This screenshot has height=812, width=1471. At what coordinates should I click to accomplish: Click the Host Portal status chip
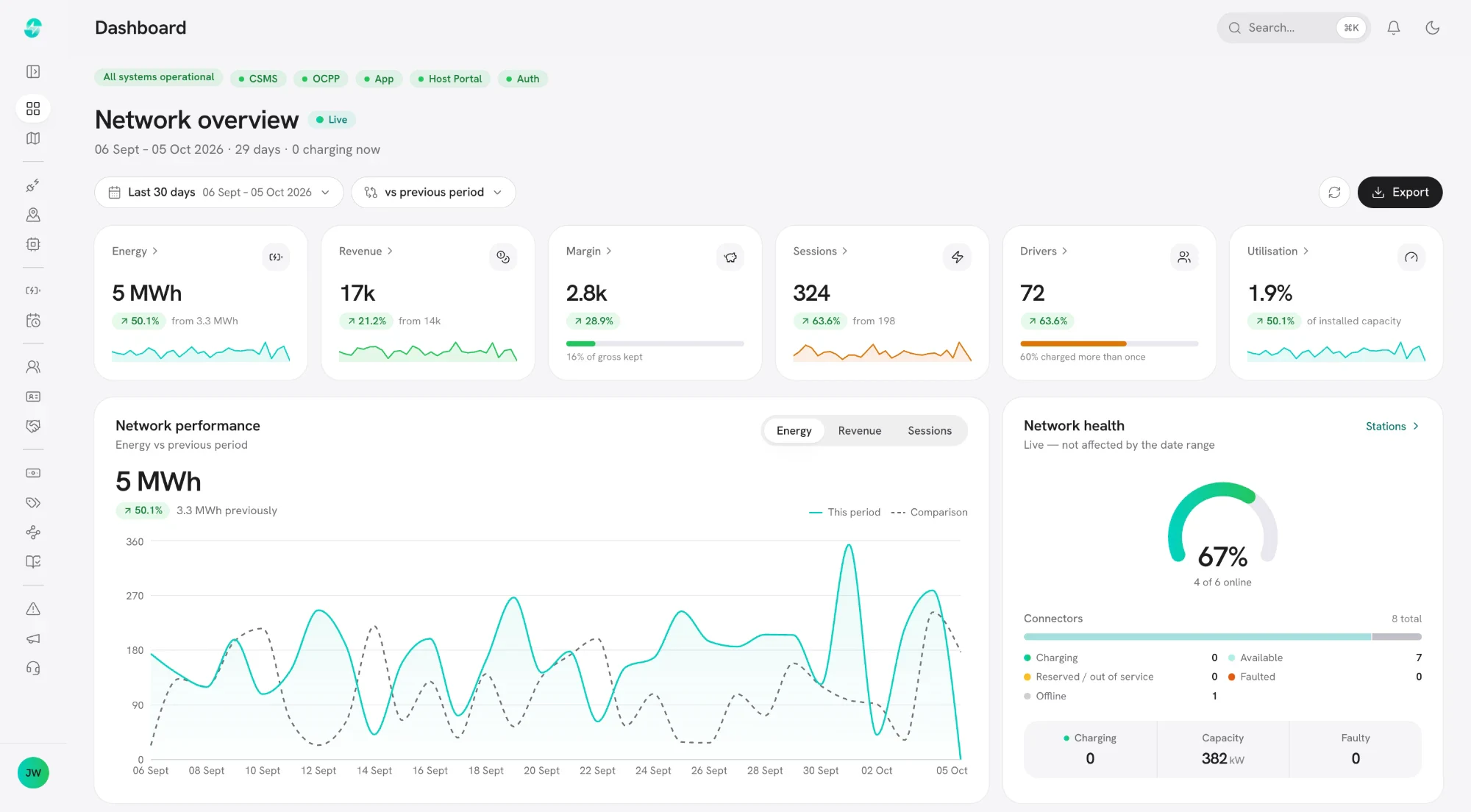tap(450, 79)
